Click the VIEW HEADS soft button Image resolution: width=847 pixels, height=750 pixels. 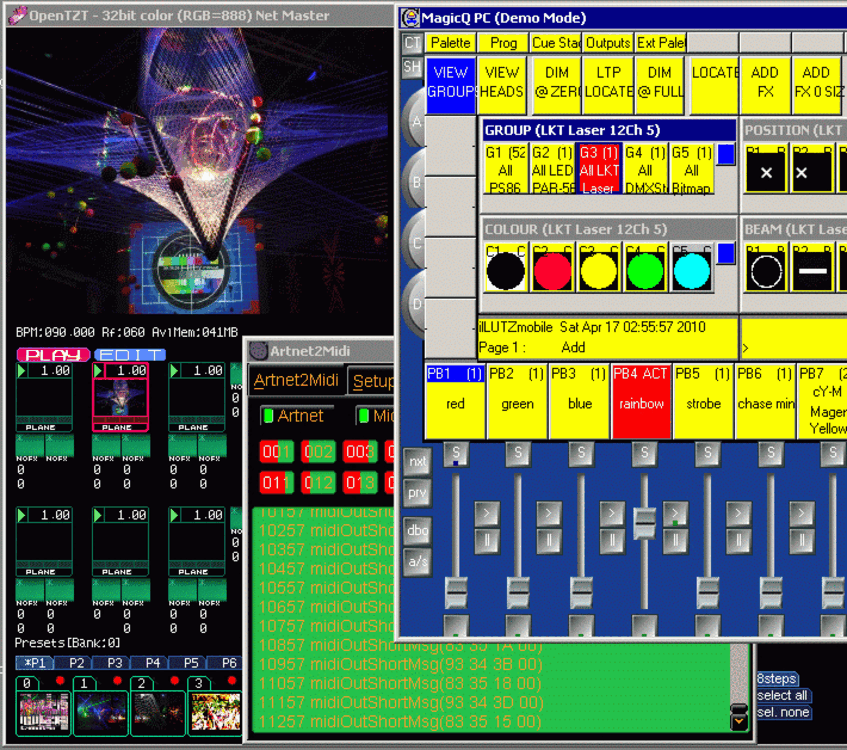coord(502,85)
